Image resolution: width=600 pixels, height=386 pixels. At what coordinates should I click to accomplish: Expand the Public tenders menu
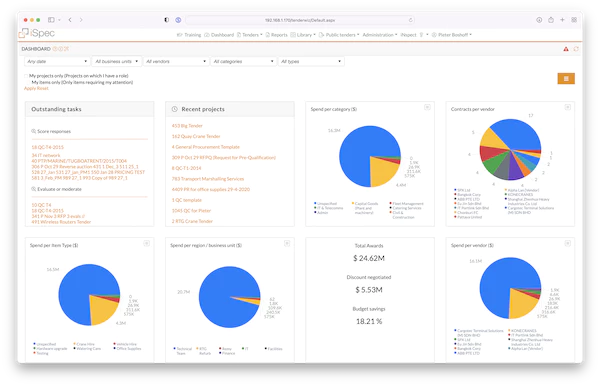(339, 35)
